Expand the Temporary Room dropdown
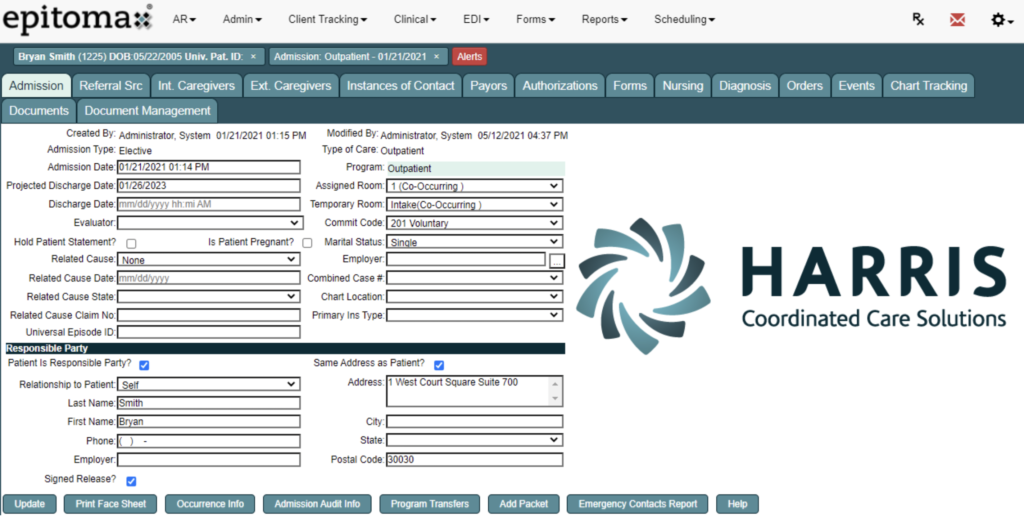The height and width of the screenshot is (519, 1024). 475,204
